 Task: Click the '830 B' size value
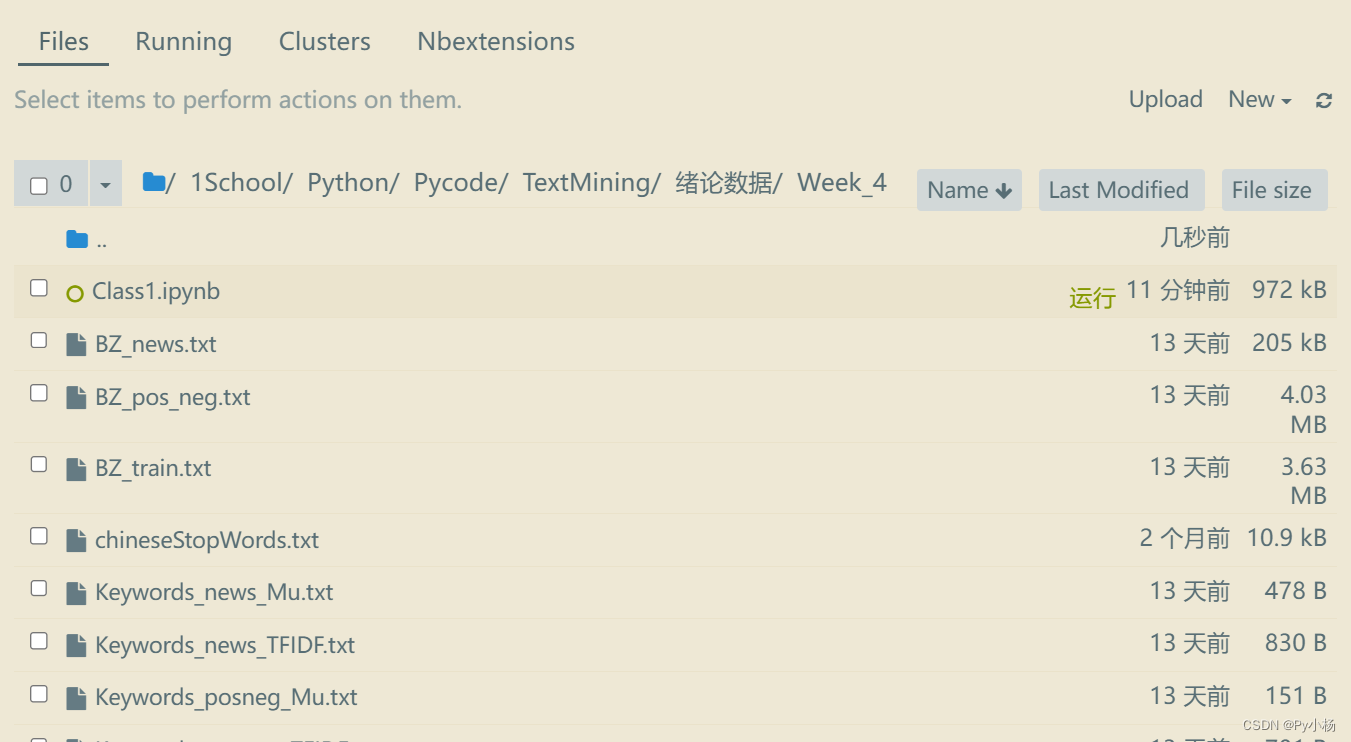1295,644
